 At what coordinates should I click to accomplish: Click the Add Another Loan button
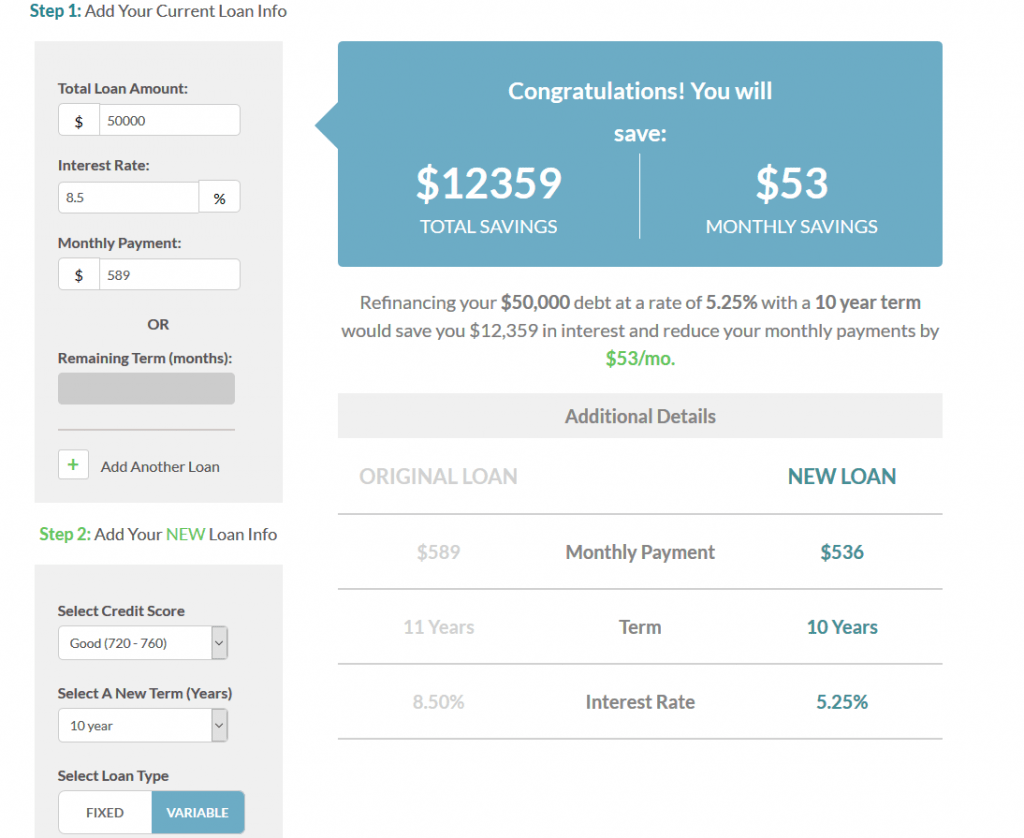[160, 465]
